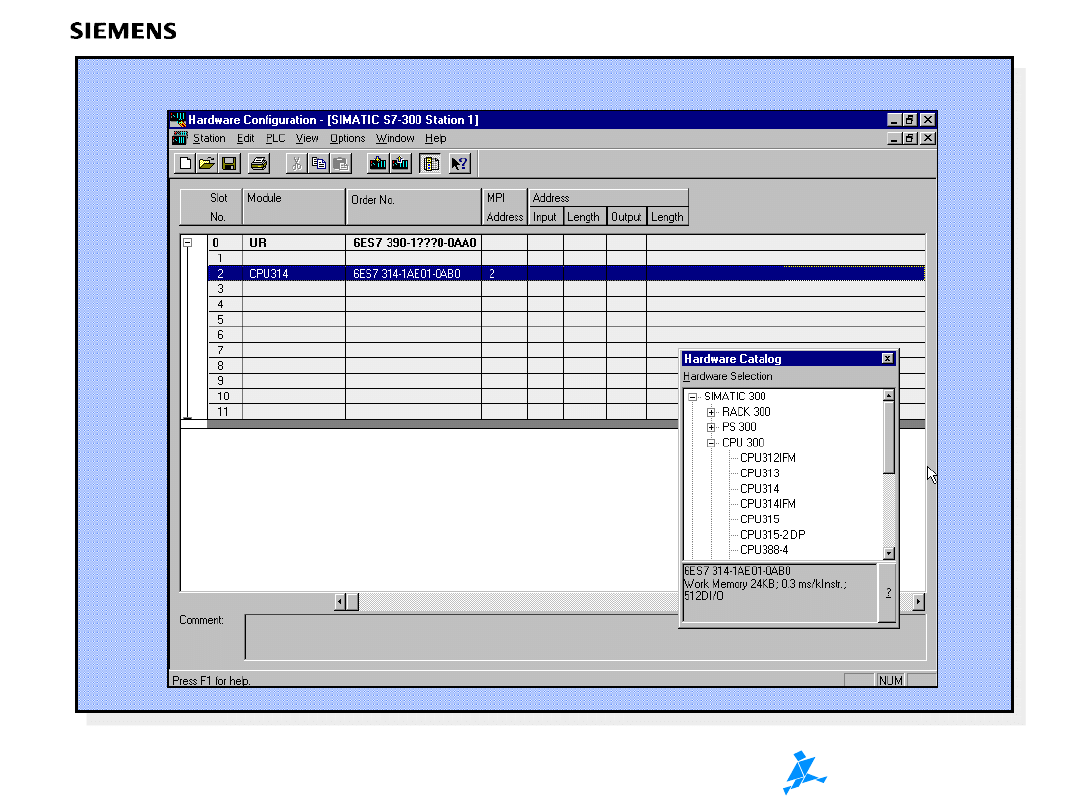Collapse the UR rack in configuration table

coord(188,242)
